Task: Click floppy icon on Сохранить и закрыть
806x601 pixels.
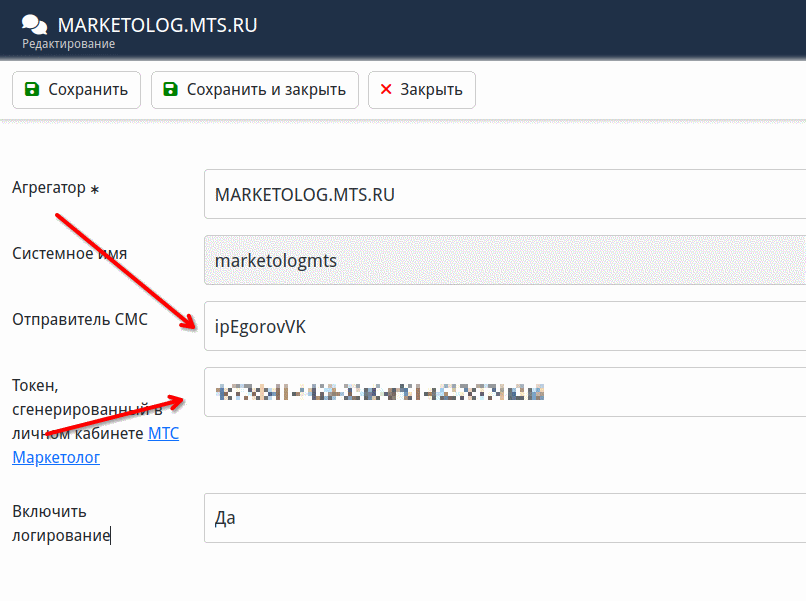Action: tap(170, 90)
